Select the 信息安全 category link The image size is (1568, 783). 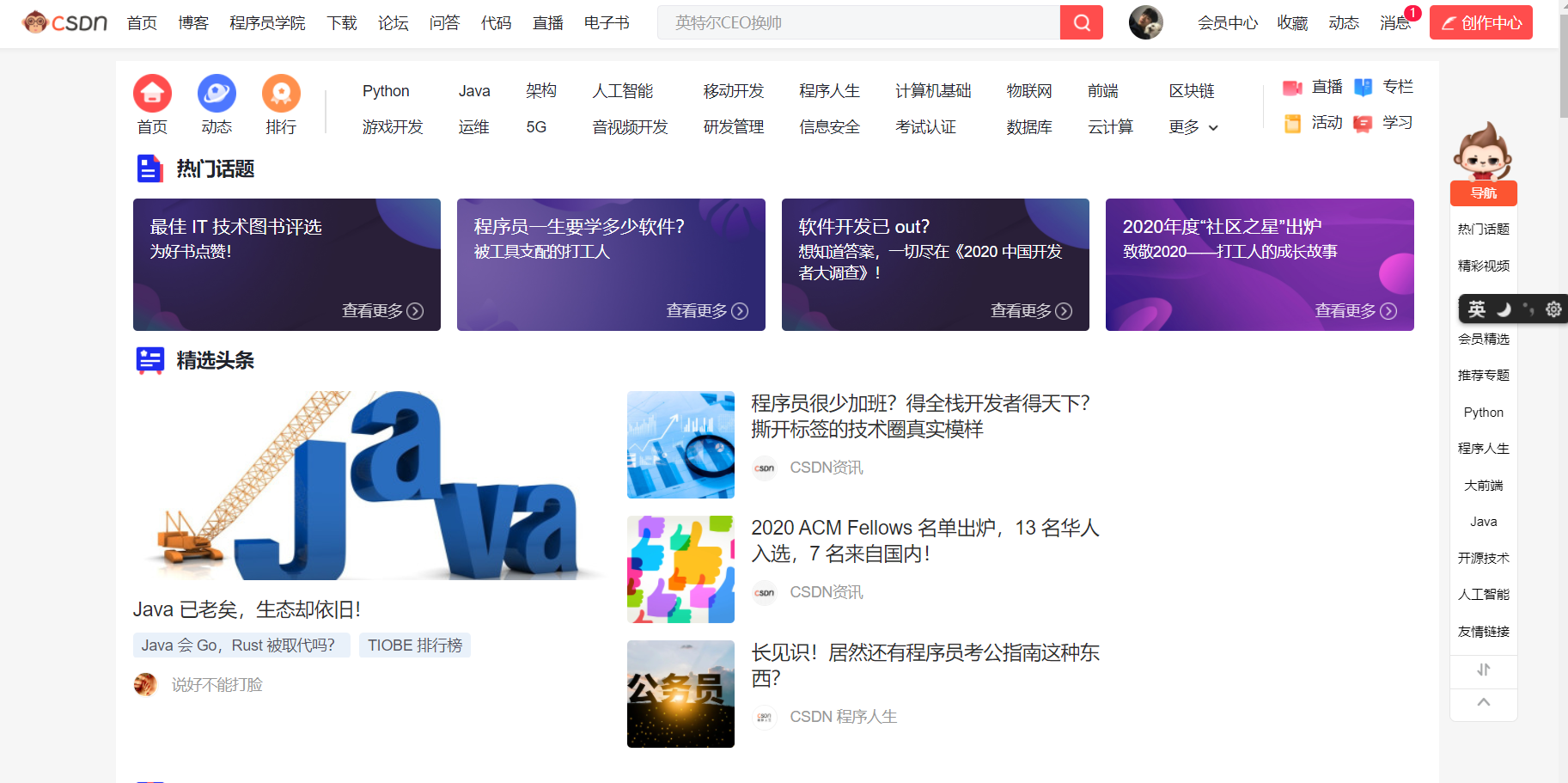coord(829,127)
